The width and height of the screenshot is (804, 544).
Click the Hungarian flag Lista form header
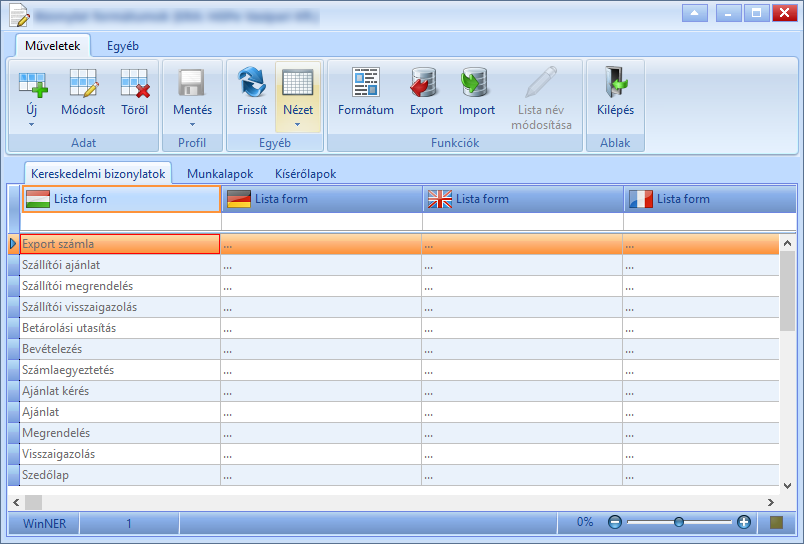coord(121,199)
